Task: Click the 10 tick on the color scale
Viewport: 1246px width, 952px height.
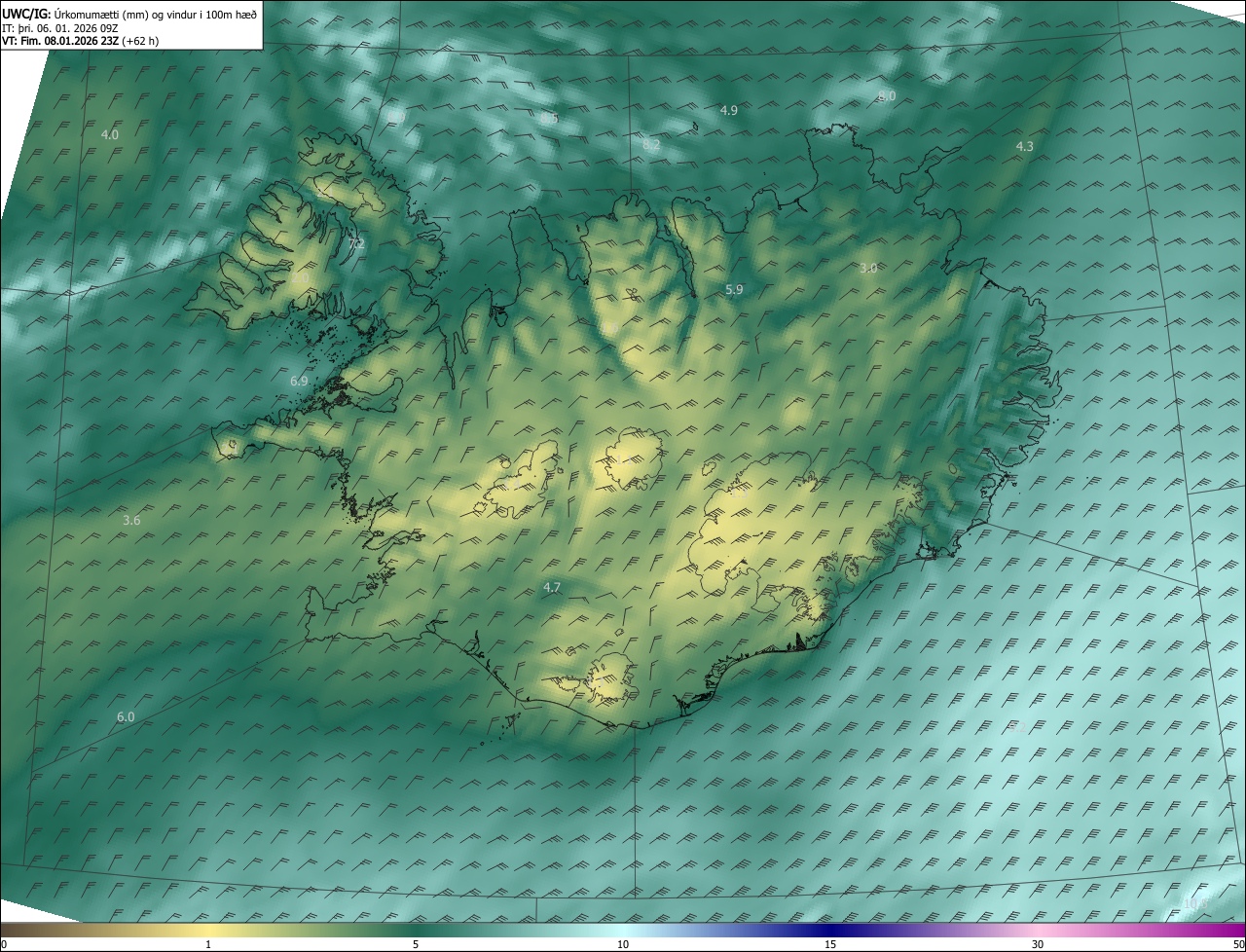Action: [623, 944]
